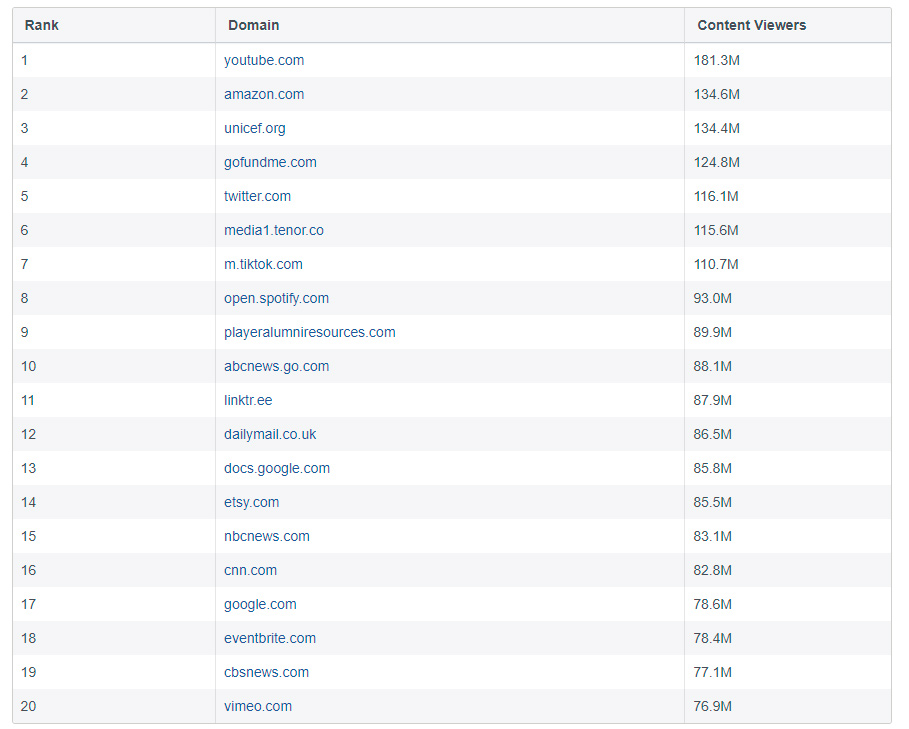
Task: Open the m.tiktok.com link
Action: point(263,264)
